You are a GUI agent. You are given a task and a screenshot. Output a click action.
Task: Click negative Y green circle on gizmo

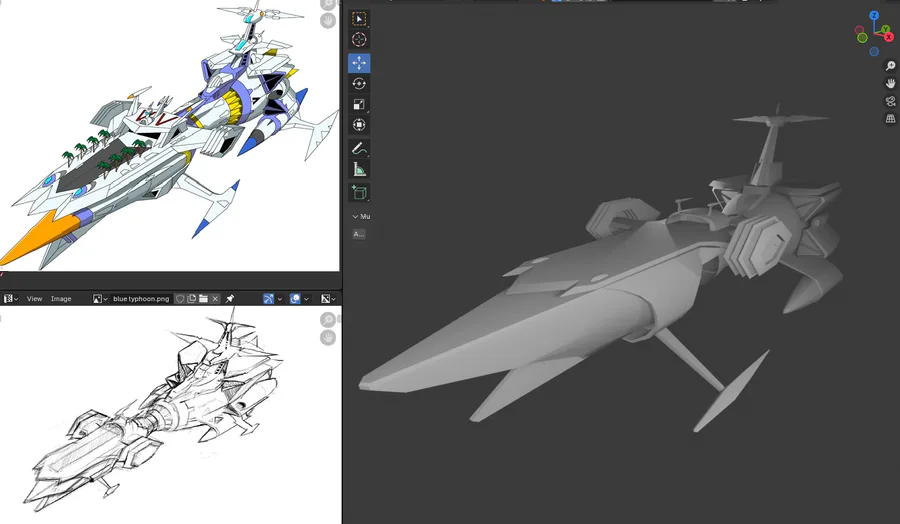tap(862, 38)
